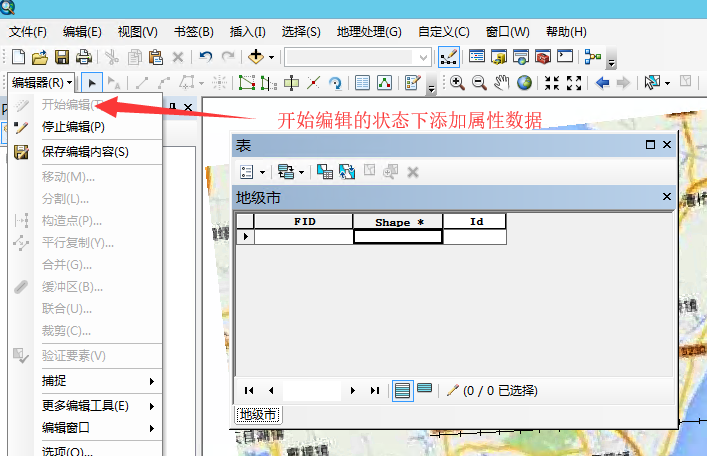The image size is (707, 456).
Task: Click the Select Features tool icon
Action: [x=652, y=83]
